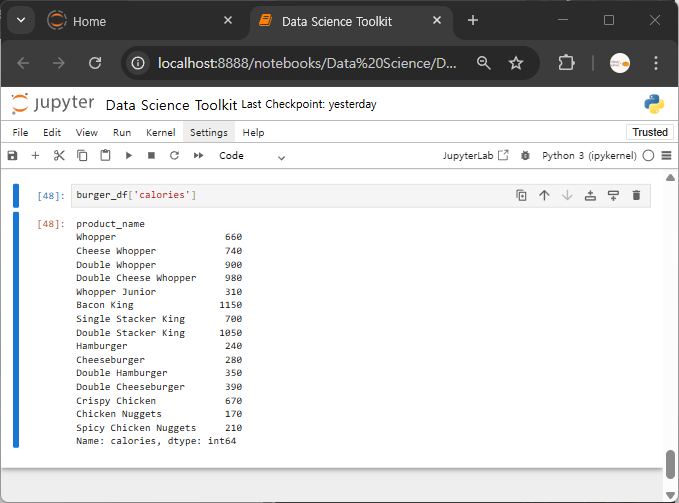The height and width of the screenshot is (503, 679).
Task: Restart the kernel with circular arrow icon
Action: pyautogui.click(x=175, y=155)
